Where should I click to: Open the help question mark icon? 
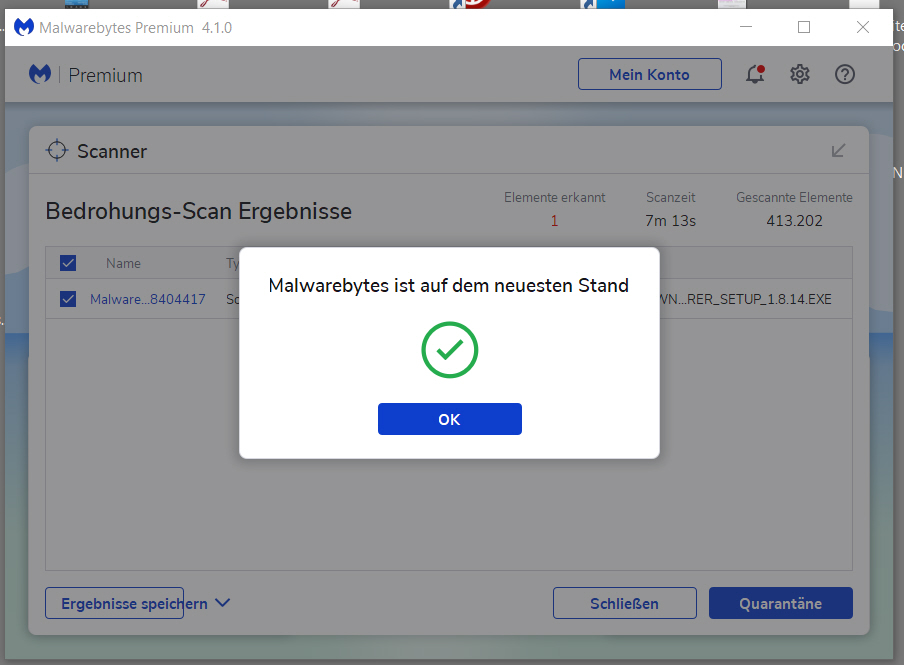(x=845, y=74)
